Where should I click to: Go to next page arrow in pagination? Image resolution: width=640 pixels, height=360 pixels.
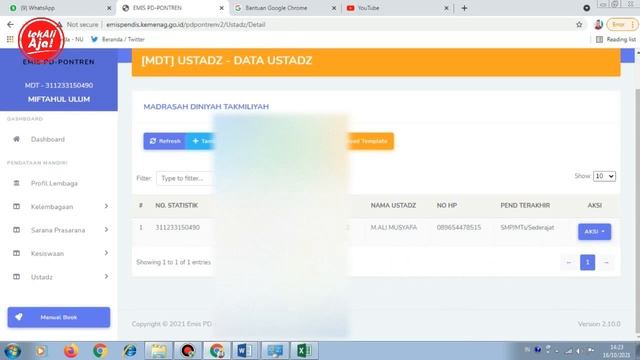click(606, 262)
